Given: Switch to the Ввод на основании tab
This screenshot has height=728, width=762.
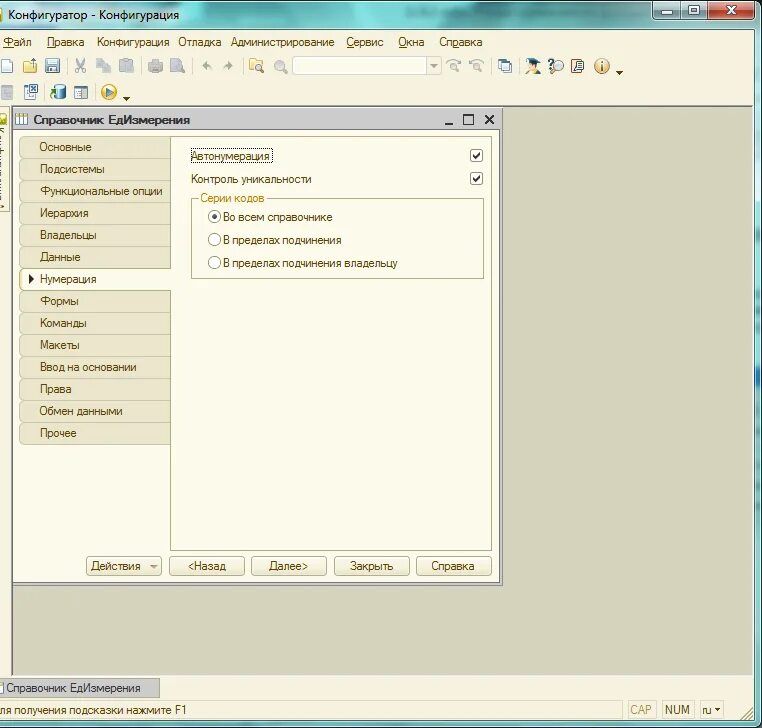Looking at the screenshot, I should click(95, 367).
